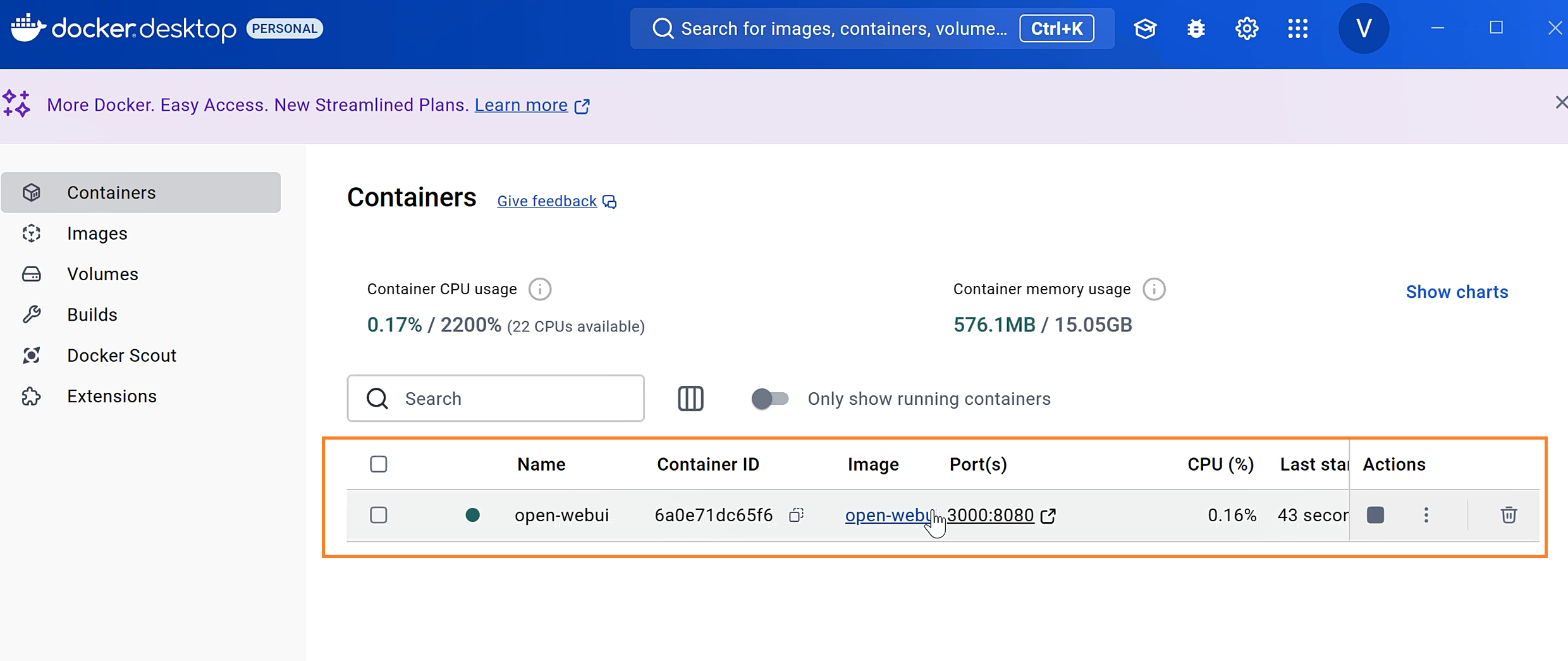Click the open-webui container name
The image size is (1568, 661).
tap(561, 515)
